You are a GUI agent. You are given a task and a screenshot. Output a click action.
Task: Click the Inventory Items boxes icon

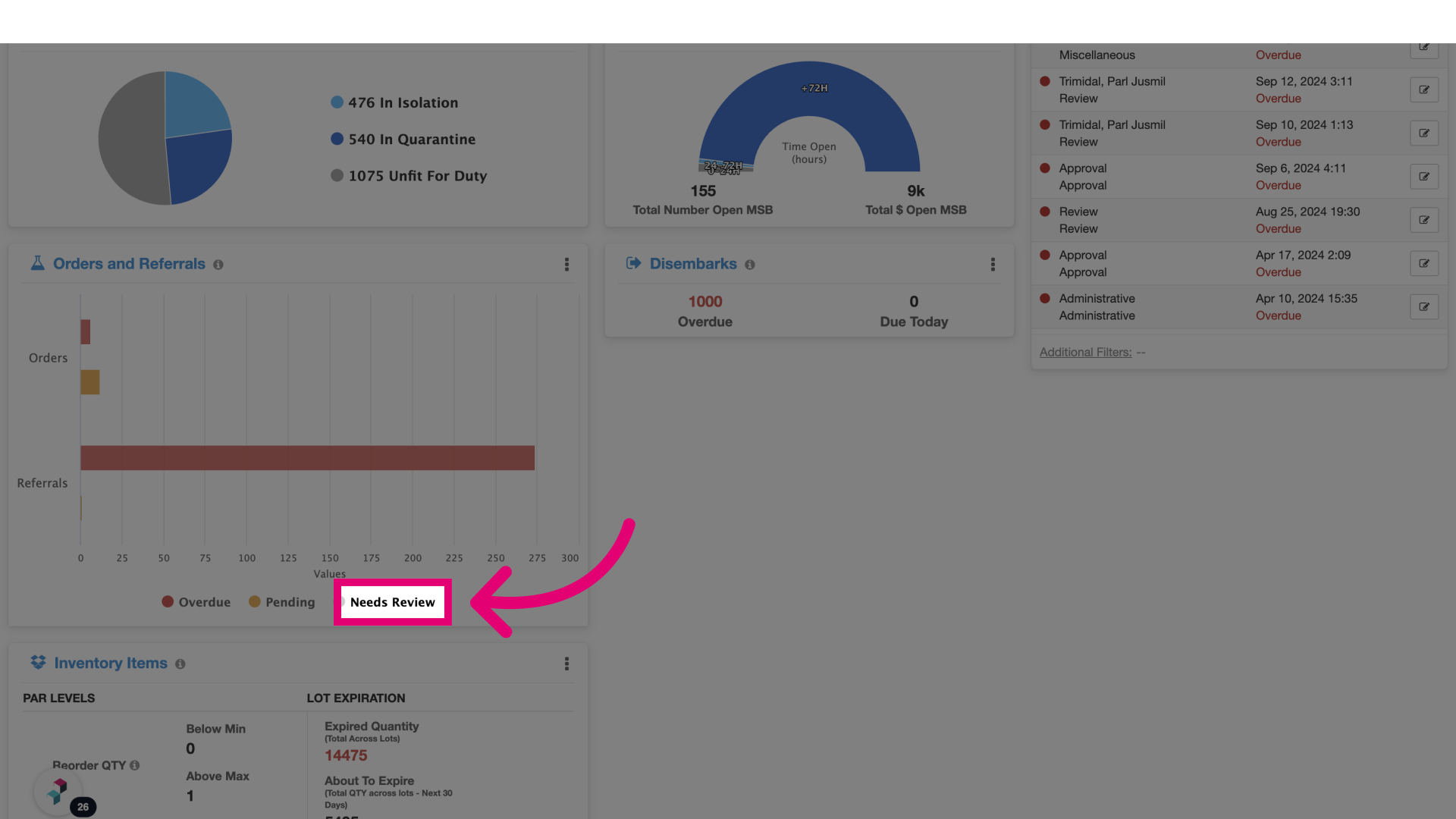coord(38,662)
